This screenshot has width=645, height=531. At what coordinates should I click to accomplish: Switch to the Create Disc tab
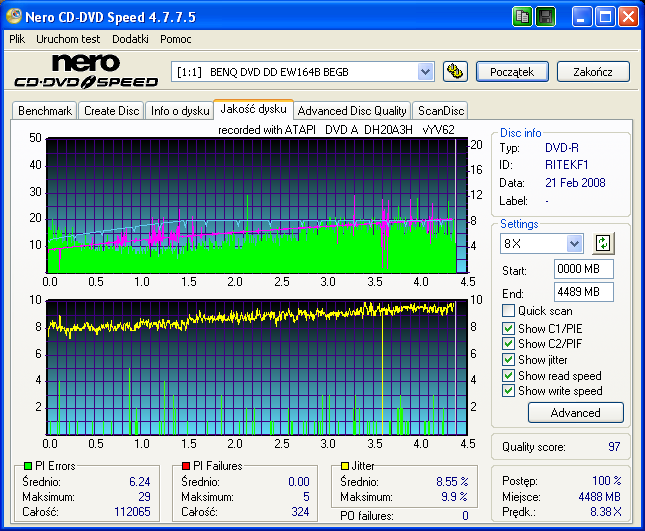111,111
